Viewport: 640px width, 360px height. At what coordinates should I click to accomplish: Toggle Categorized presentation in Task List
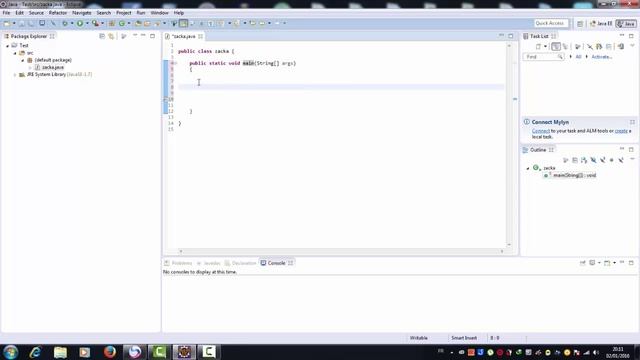pos(556,47)
